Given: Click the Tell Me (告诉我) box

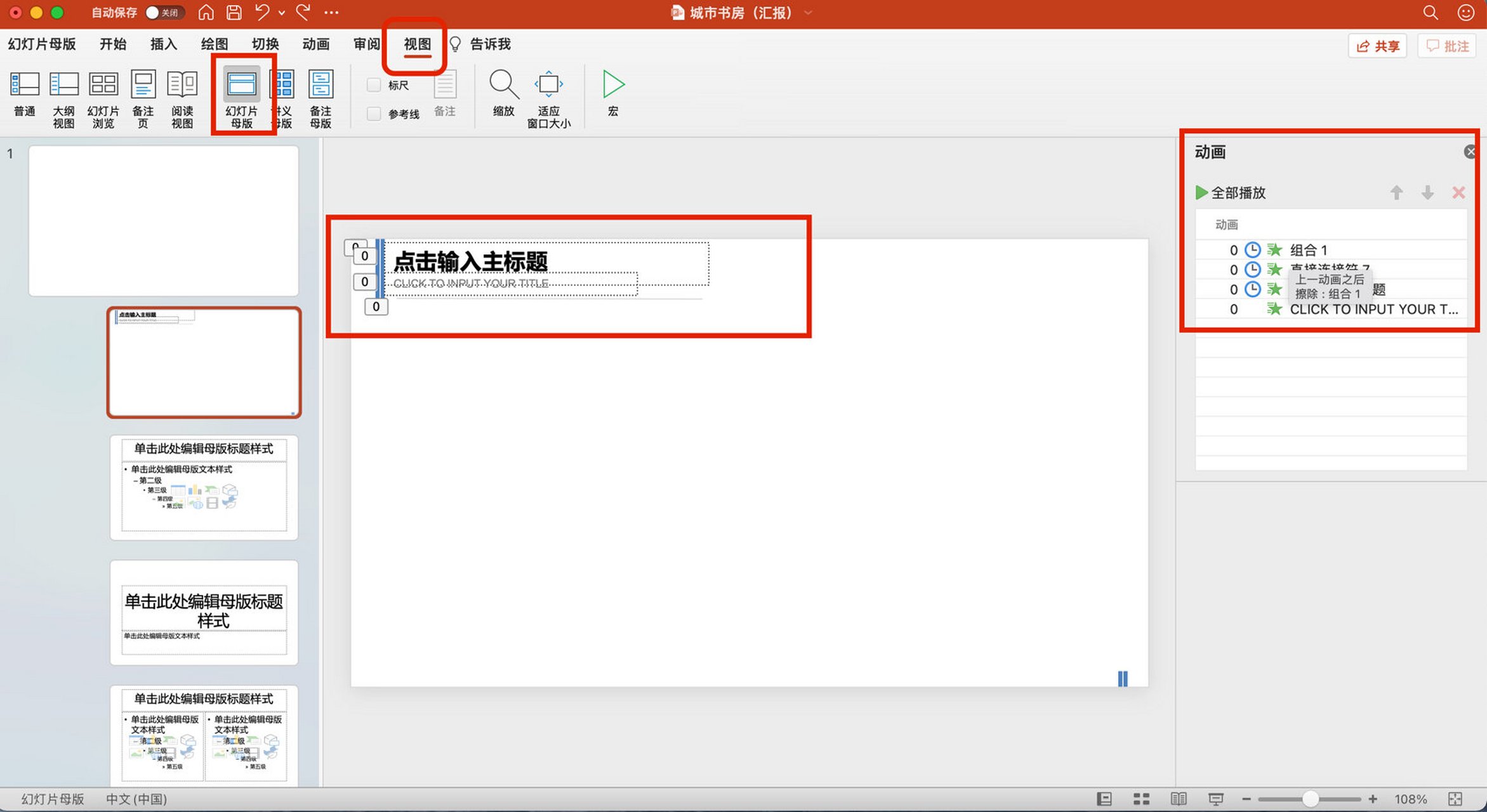Looking at the screenshot, I should click(x=480, y=44).
